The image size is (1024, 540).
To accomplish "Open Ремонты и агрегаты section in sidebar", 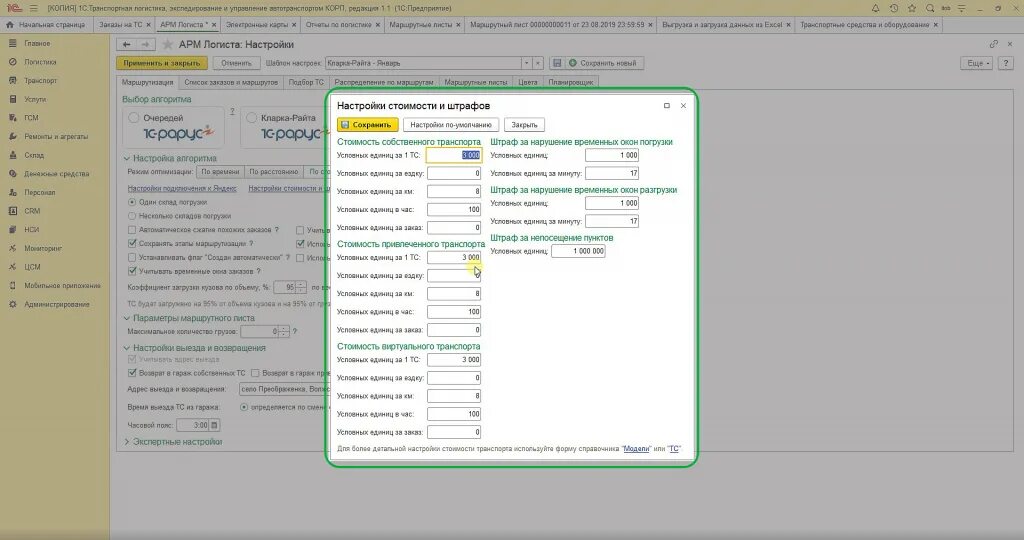I will (56, 136).
